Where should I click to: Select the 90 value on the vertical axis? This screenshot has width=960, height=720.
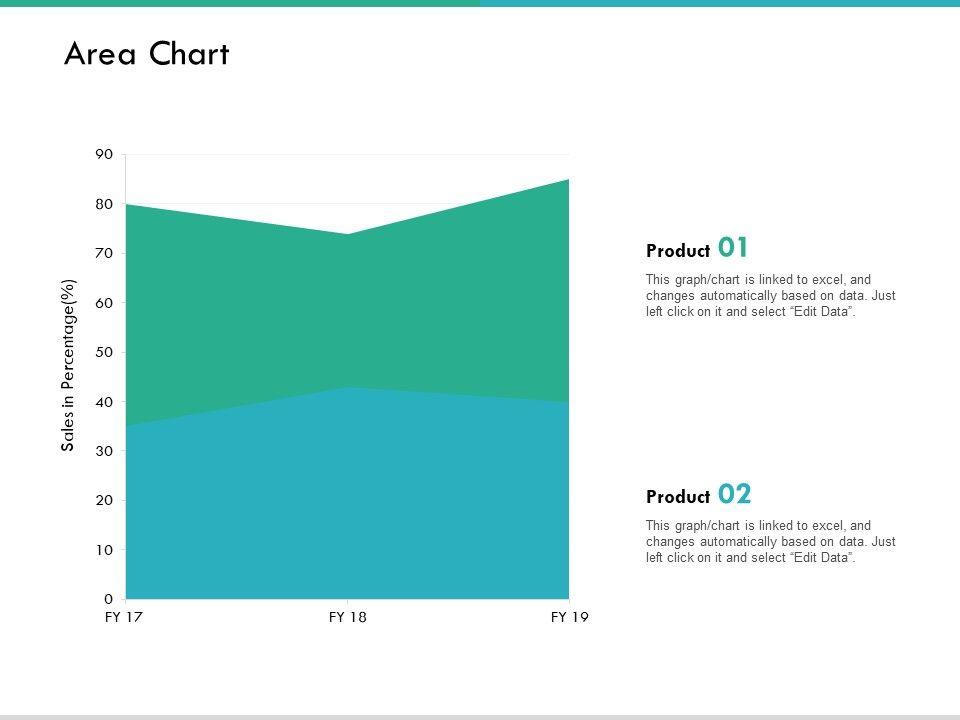click(104, 154)
